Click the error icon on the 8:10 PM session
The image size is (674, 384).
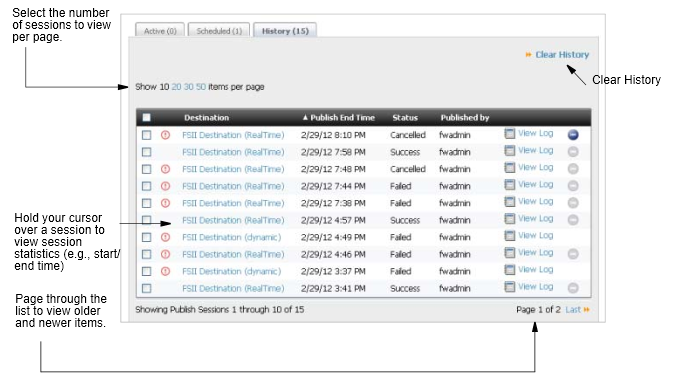click(x=165, y=135)
